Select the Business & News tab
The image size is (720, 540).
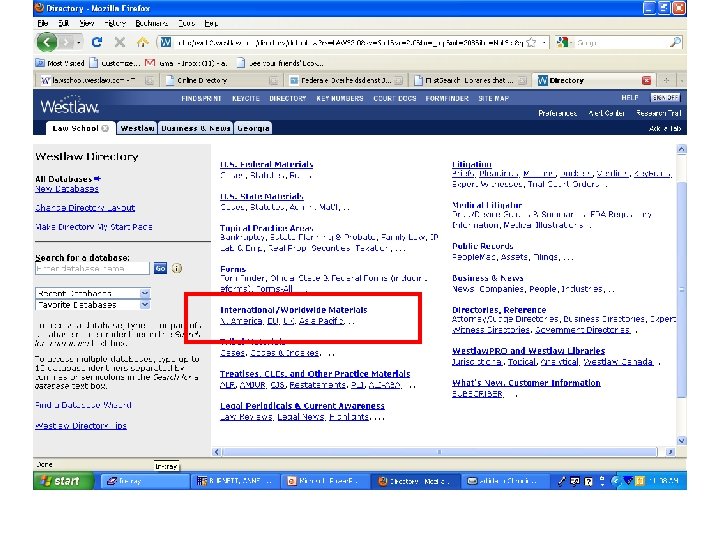[x=196, y=128]
